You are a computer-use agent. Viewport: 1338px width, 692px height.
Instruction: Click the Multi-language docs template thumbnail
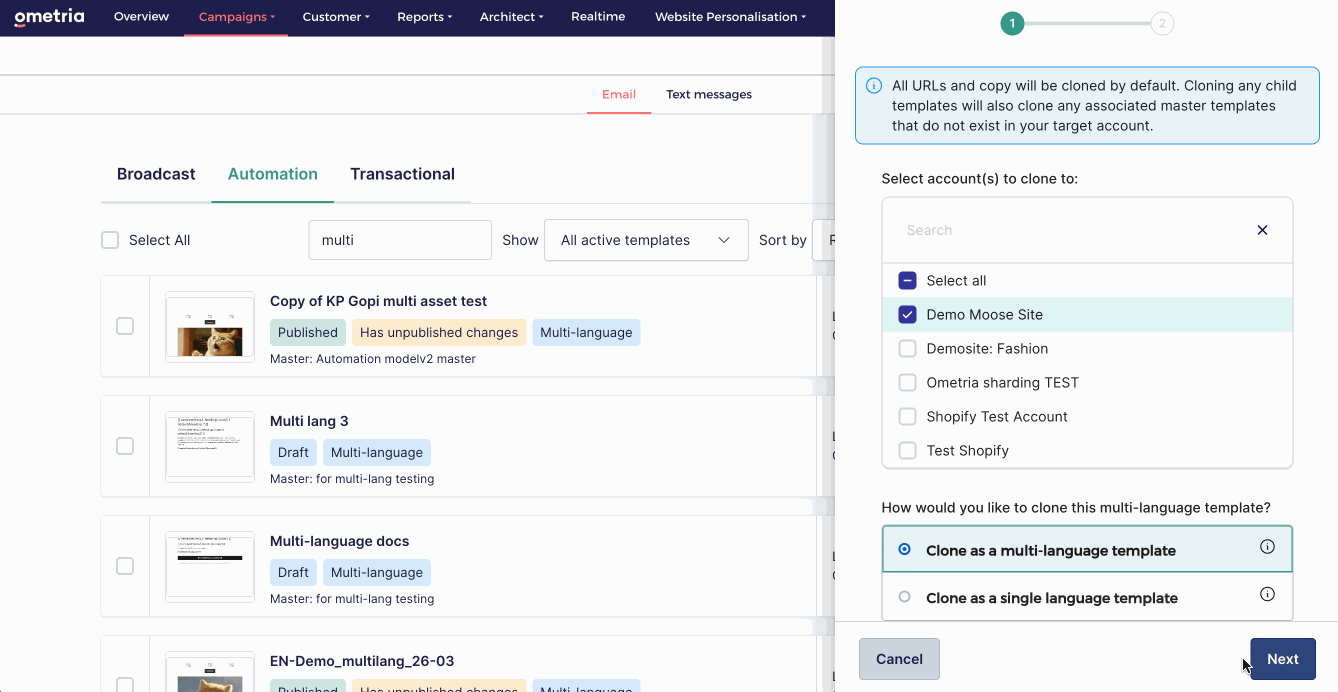(x=210, y=566)
